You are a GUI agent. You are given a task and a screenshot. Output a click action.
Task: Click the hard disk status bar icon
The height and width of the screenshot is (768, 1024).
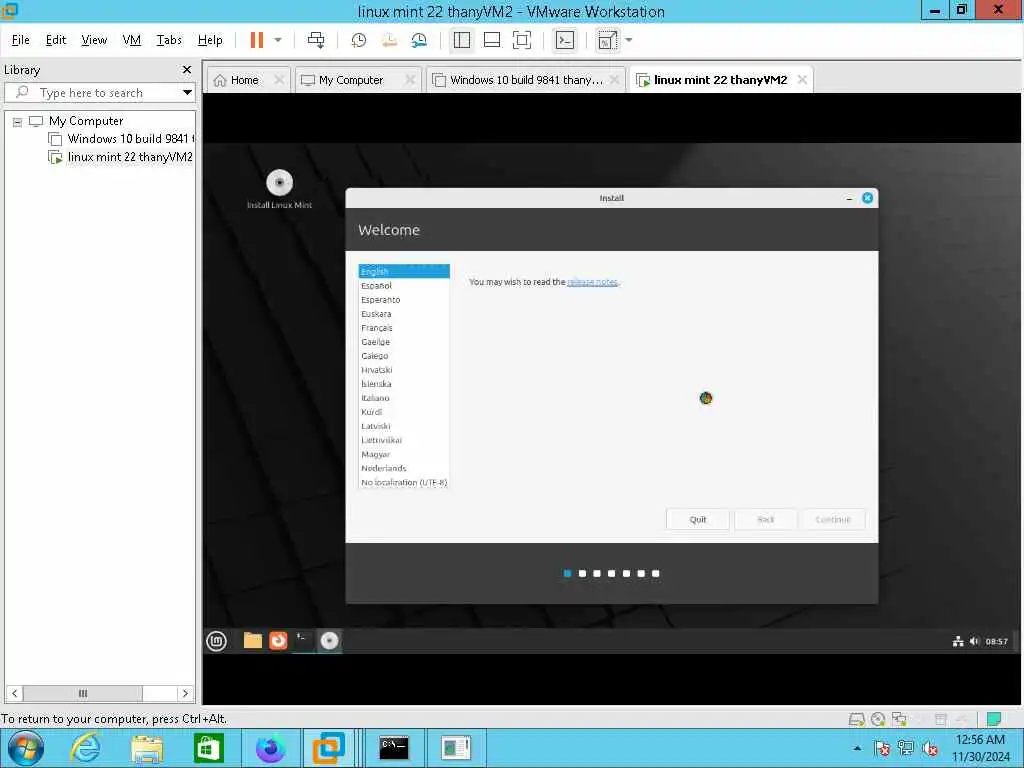click(856, 719)
